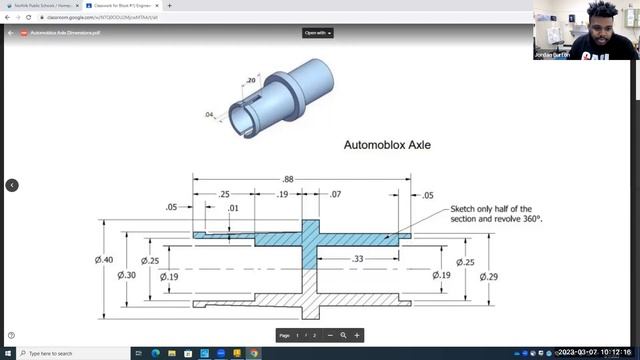Click the PDF filename in the header

(x=65, y=33)
